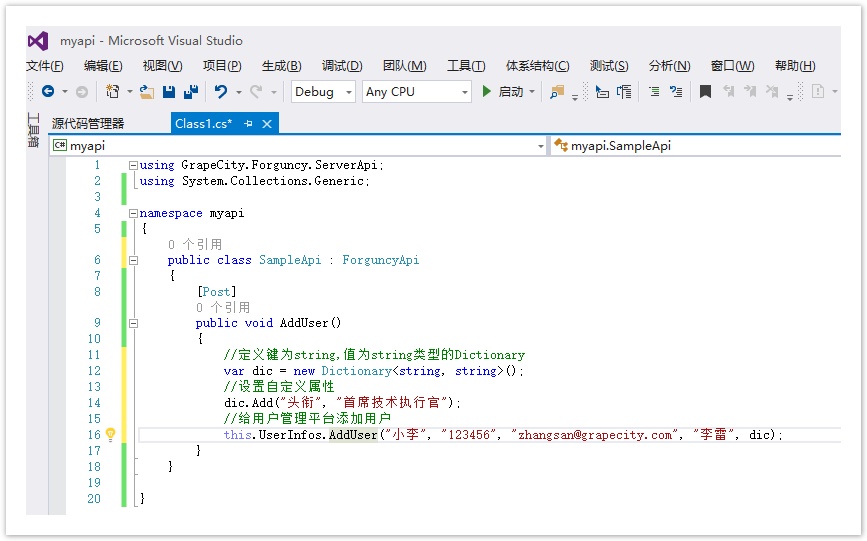Image resolution: width=867 pixels, height=541 pixels.
Task: Undo the last edit
Action: point(221,91)
